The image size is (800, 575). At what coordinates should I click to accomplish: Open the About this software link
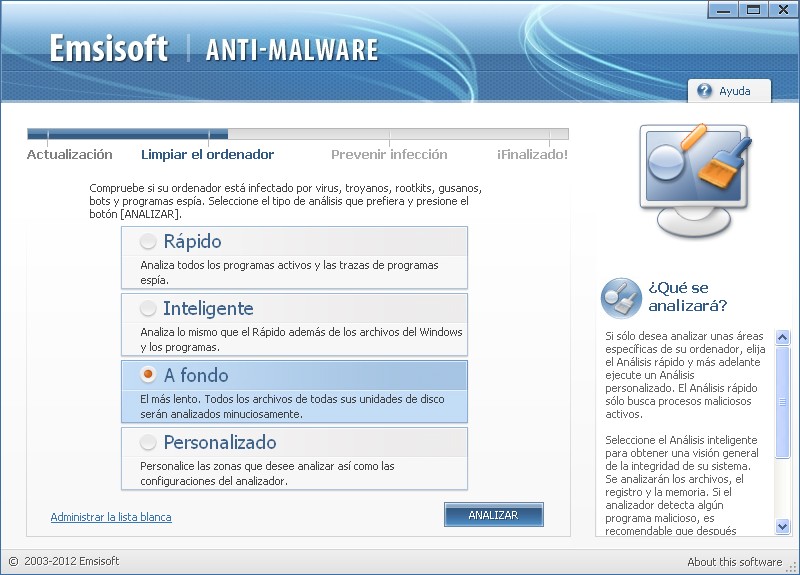click(x=734, y=562)
